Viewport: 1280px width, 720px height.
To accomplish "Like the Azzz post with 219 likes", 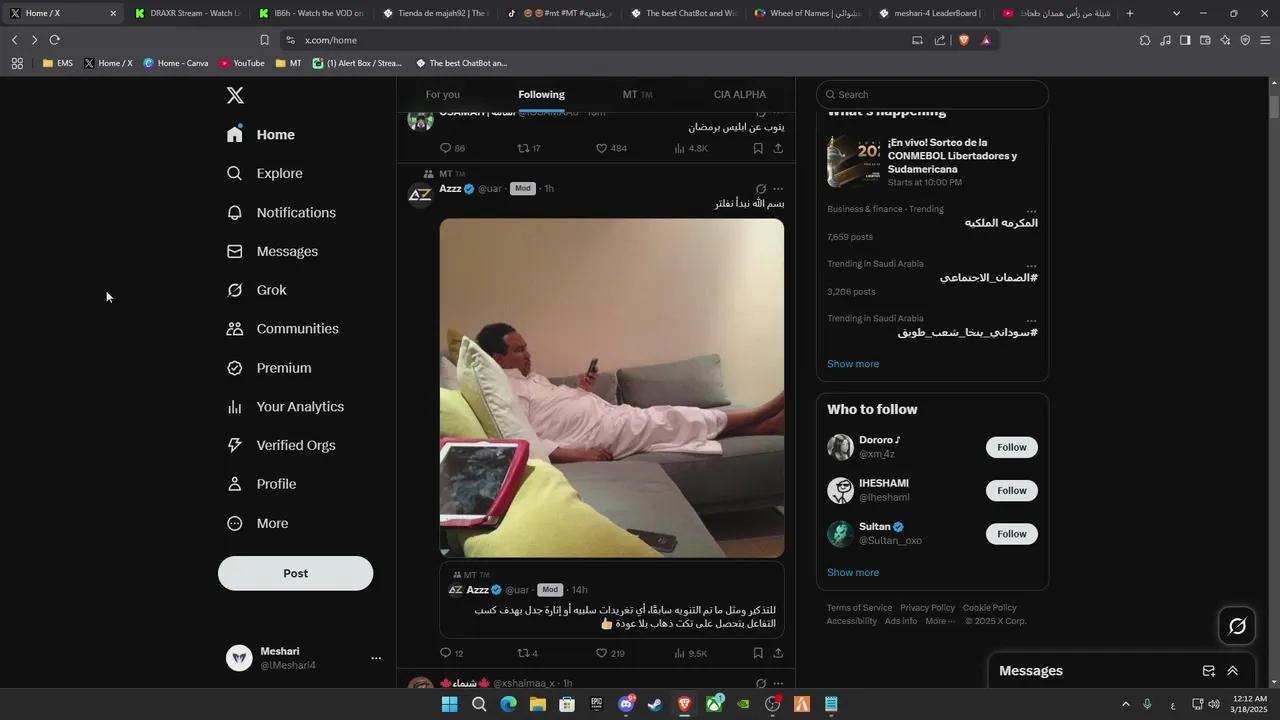I will pyautogui.click(x=610, y=653).
